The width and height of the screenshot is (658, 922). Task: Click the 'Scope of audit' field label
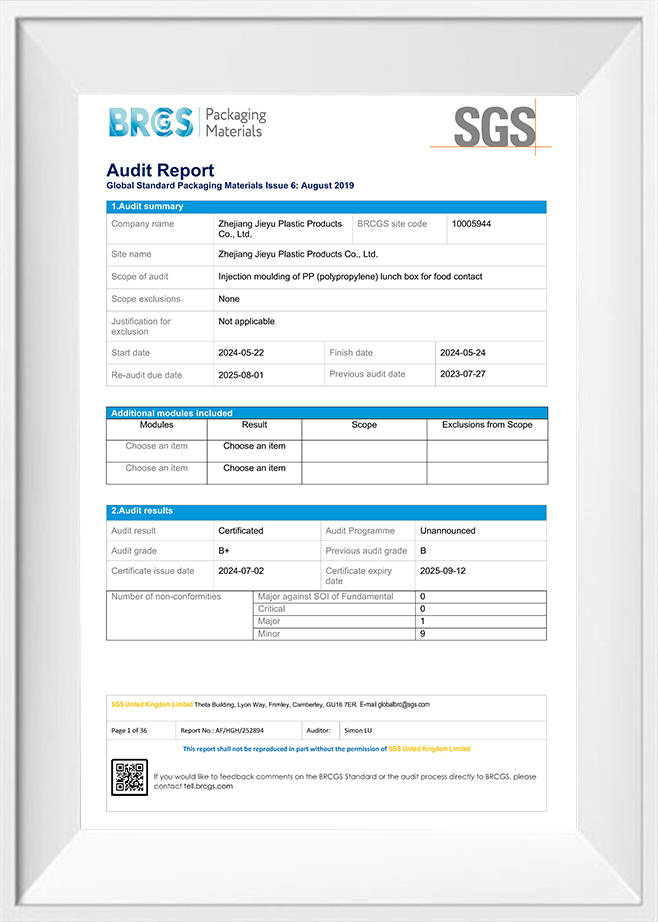point(139,277)
